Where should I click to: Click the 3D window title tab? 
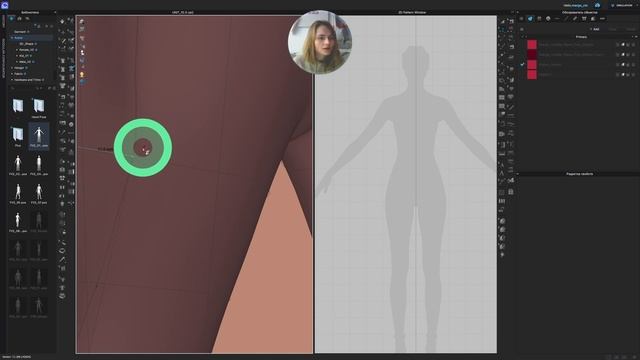182,13
